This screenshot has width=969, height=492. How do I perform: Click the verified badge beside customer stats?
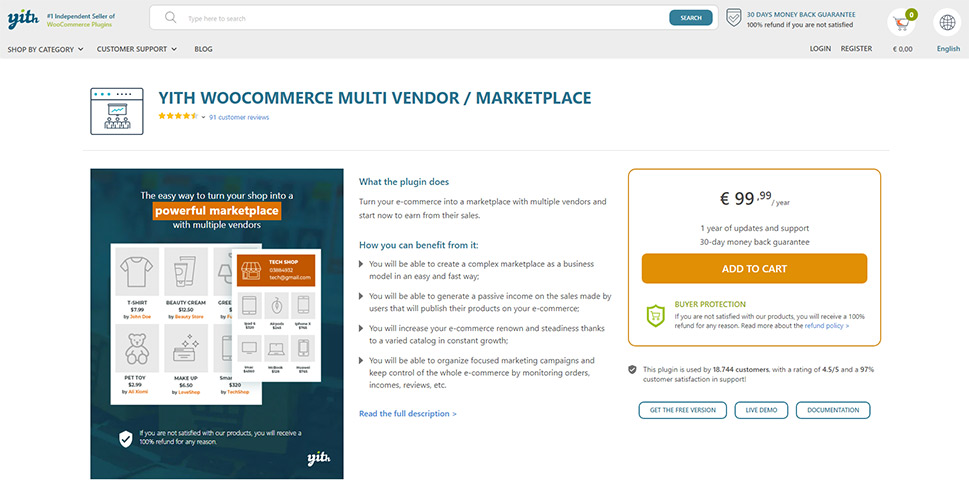(632, 370)
